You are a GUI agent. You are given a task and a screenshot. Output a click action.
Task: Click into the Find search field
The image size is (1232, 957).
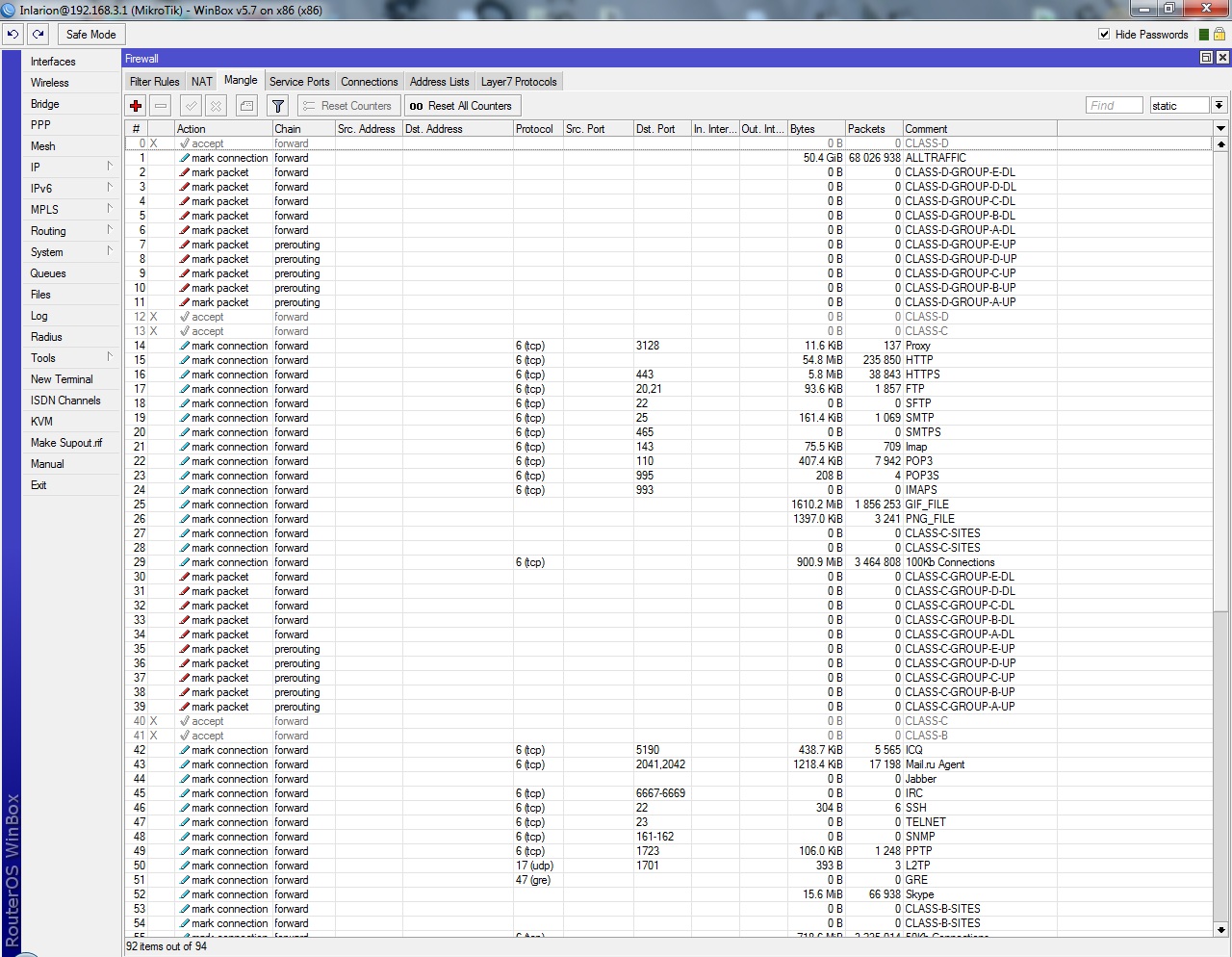(1114, 106)
